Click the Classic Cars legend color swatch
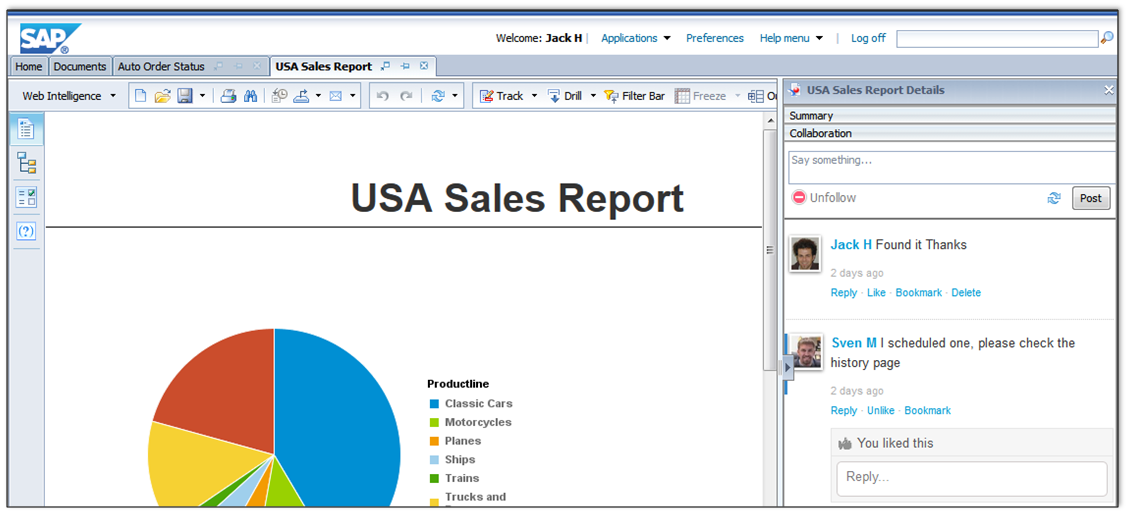This screenshot has height=514, width=1128. pyautogui.click(x=434, y=404)
